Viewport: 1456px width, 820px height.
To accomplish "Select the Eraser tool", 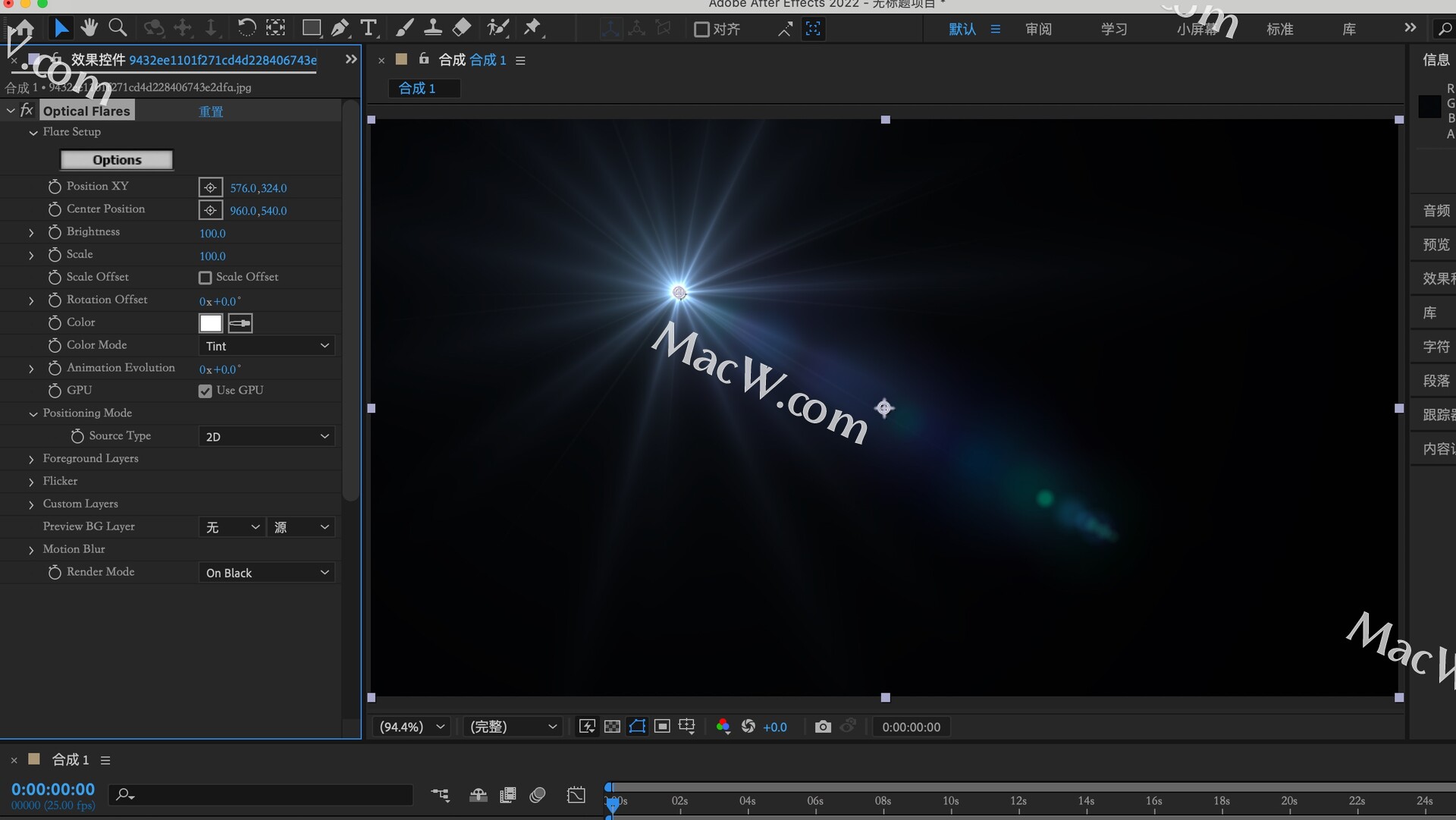I will point(461,29).
